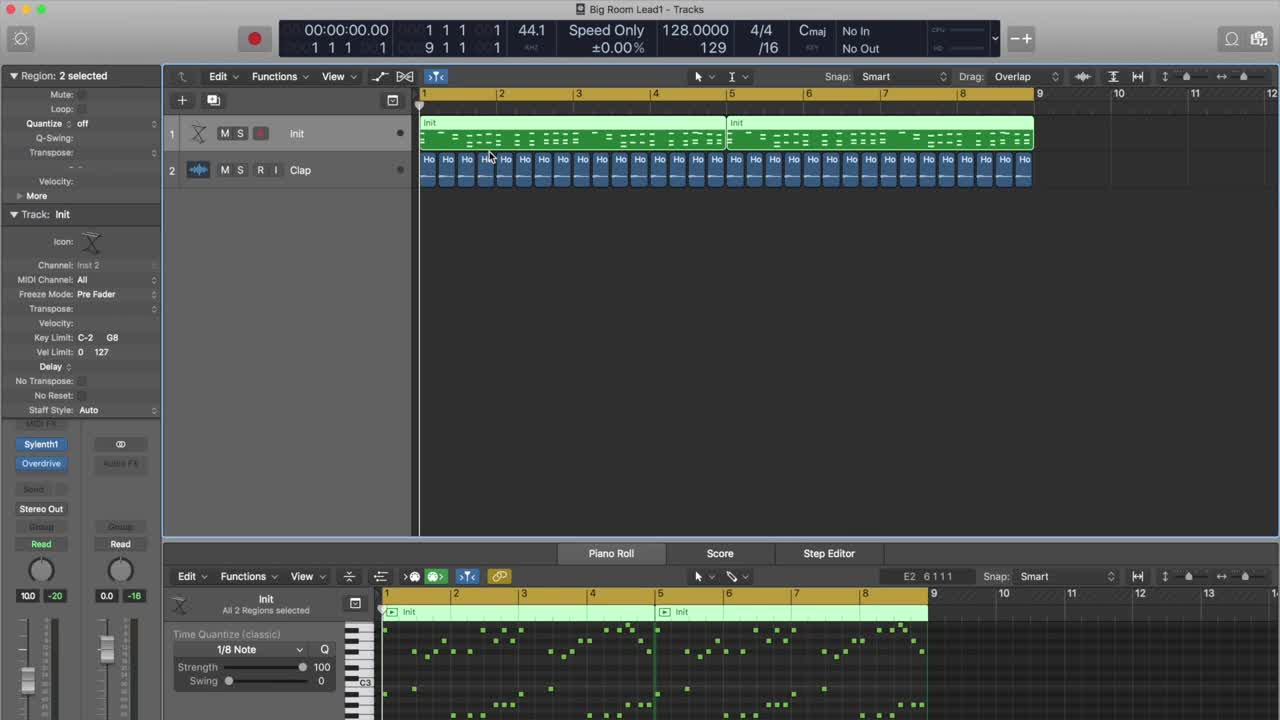Expand the More disclosure triangle in Region inspector
This screenshot has width=1280, height=720.
(x=19, y=196)
